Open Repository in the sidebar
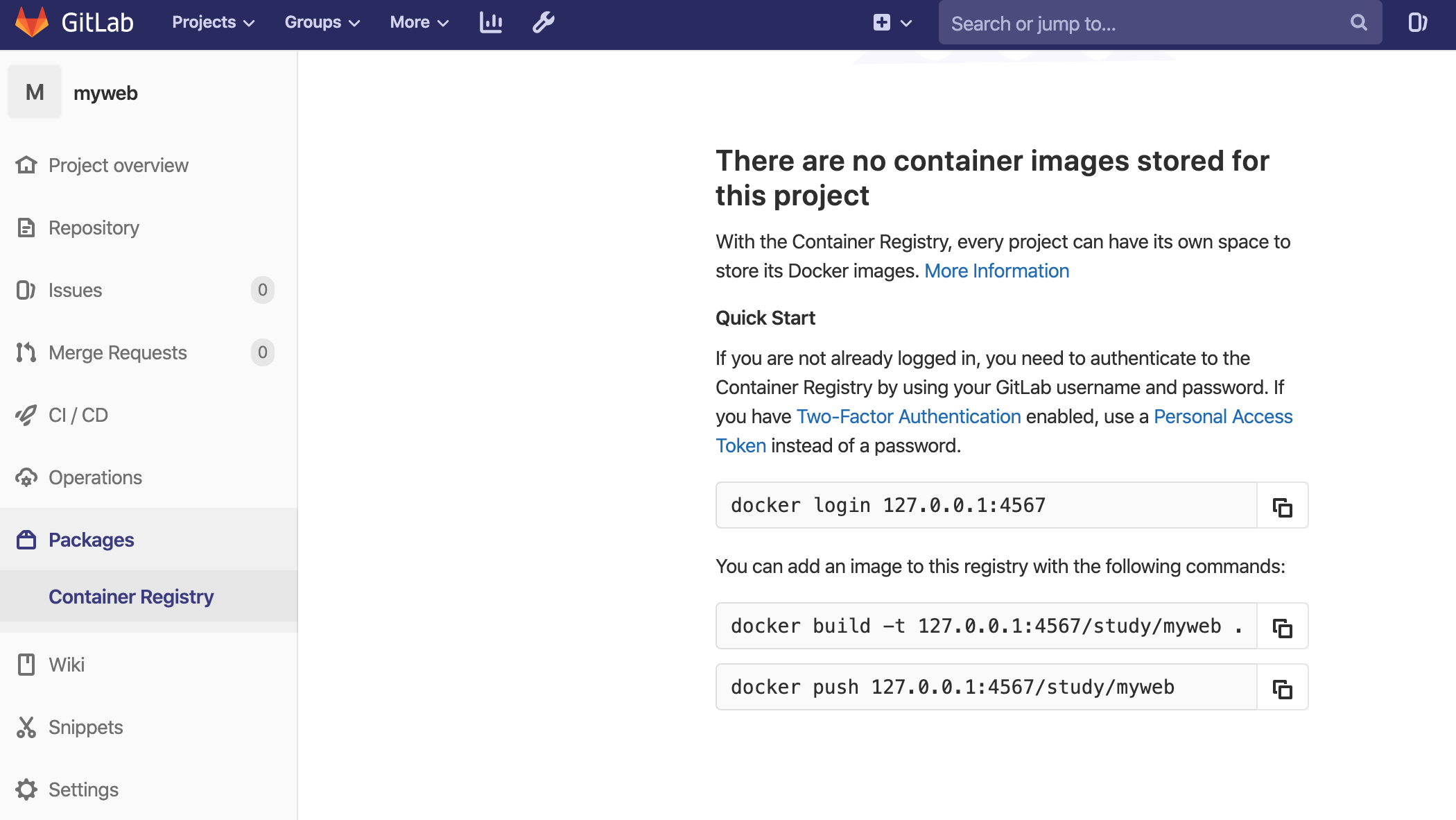This screenshot has height=820, width=1456. tap(94, 228)
